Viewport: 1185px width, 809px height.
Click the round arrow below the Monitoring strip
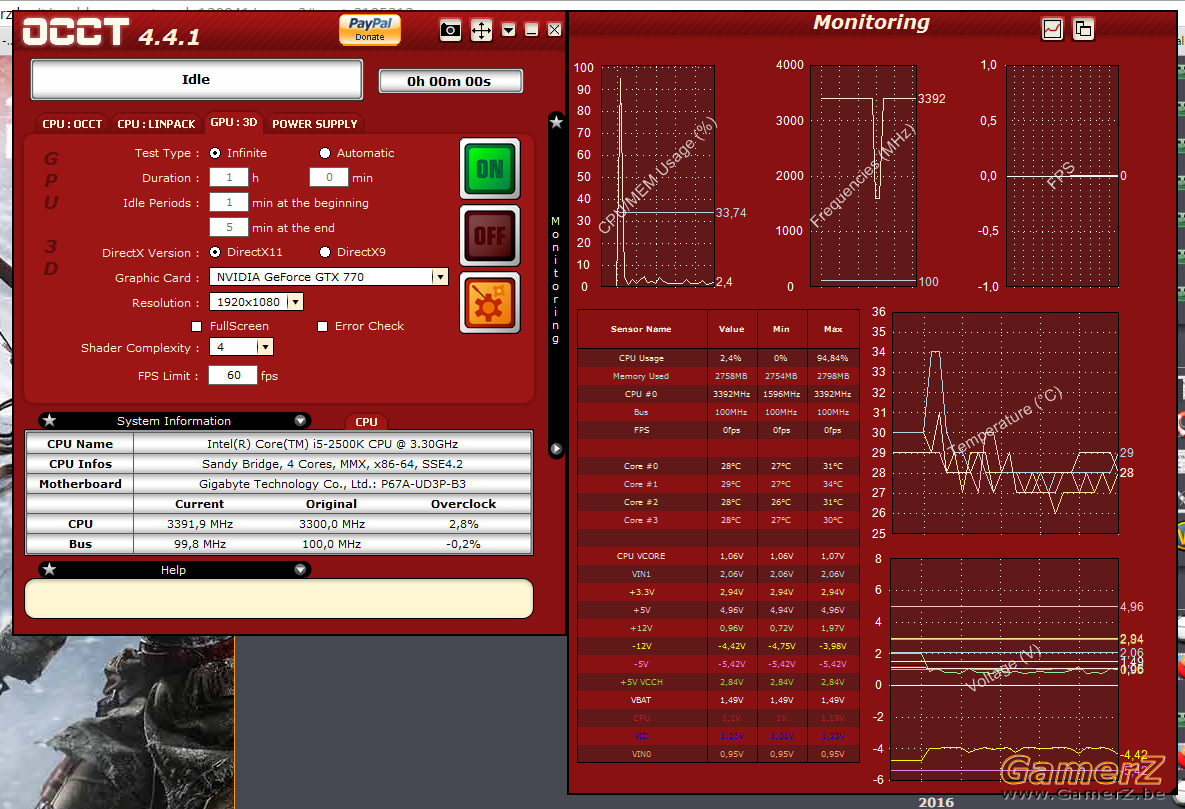click(x=556, y=448)
